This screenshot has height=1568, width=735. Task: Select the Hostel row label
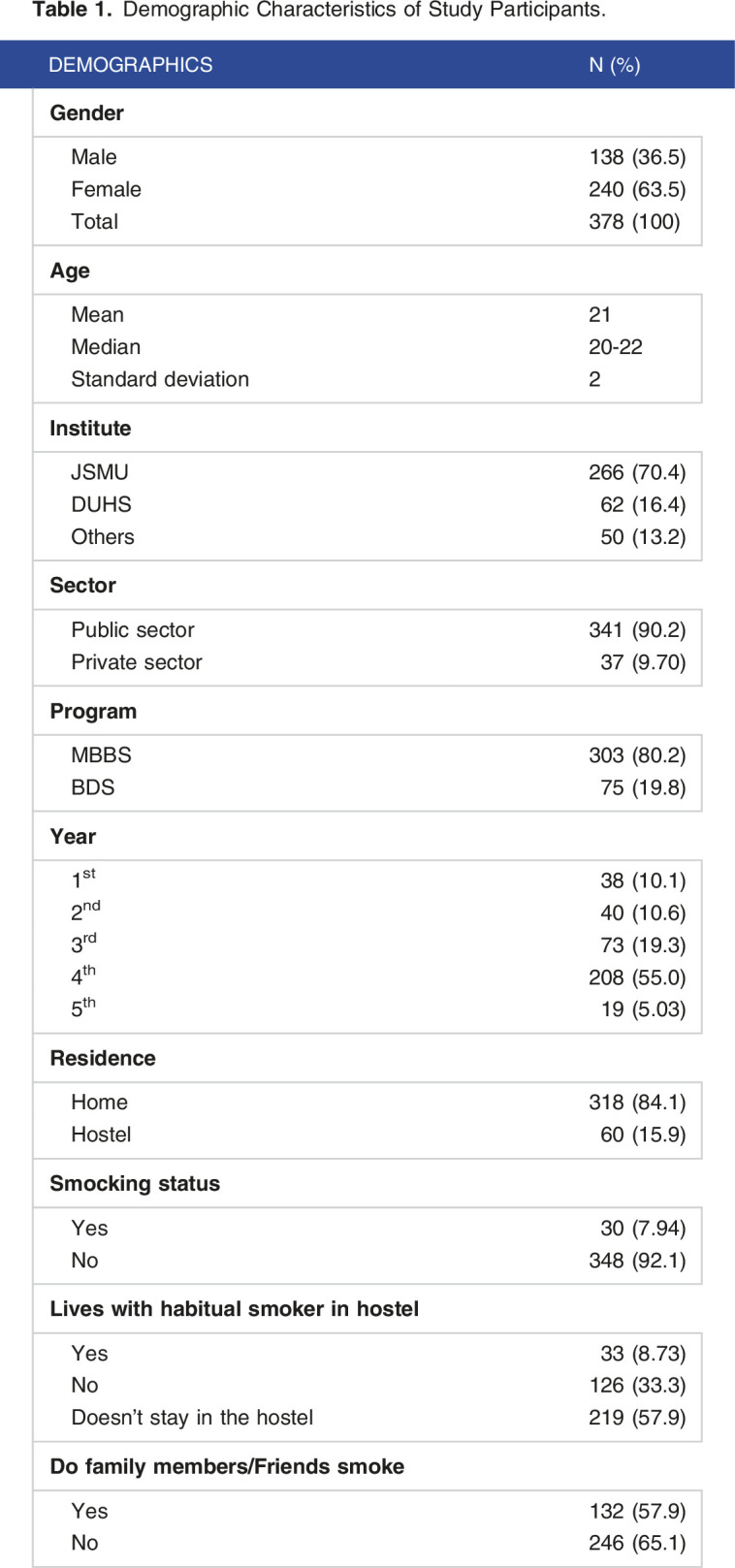coord(101,1135)
